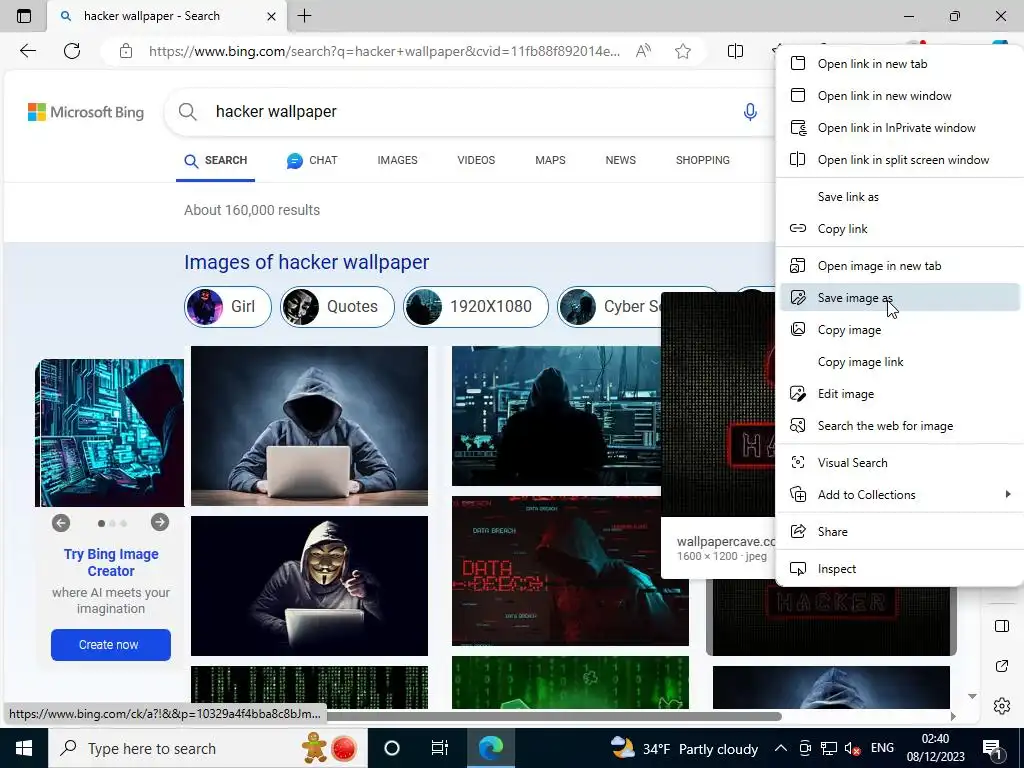Viewport: 1024px width, 768px height.
Task: Click the Cortana circle on taskbar
Action: [391, 748]
